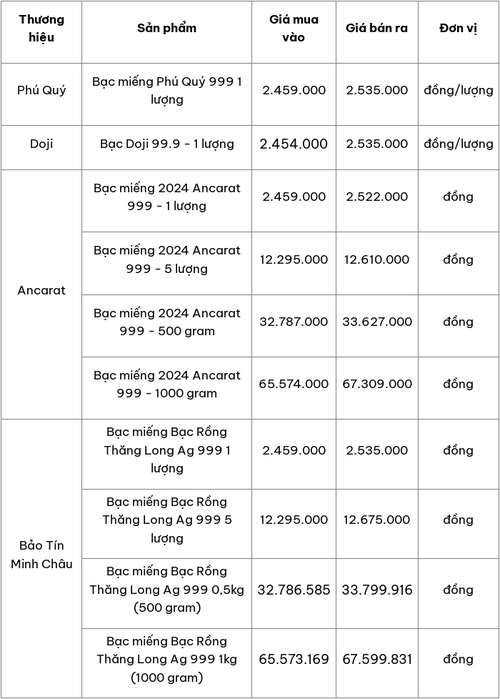This screenshot has height=699, width=500.
Task: Click Ancarat 500 gram buy price 32.787.000
Action: pos(294,321)
